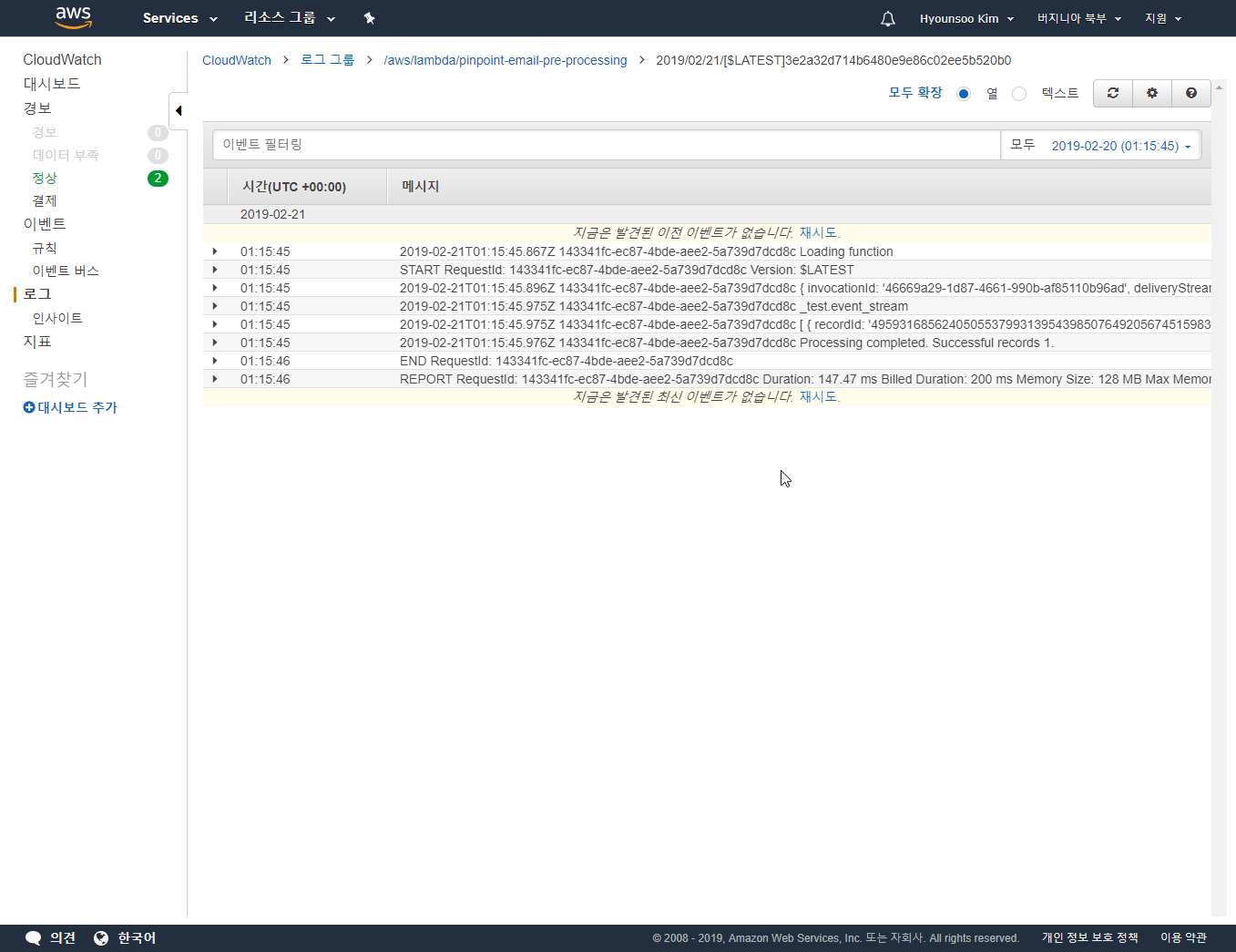1236x952 pixels.
Task: Click the scrollbar up arrow at right
Action: [1219, 87]
